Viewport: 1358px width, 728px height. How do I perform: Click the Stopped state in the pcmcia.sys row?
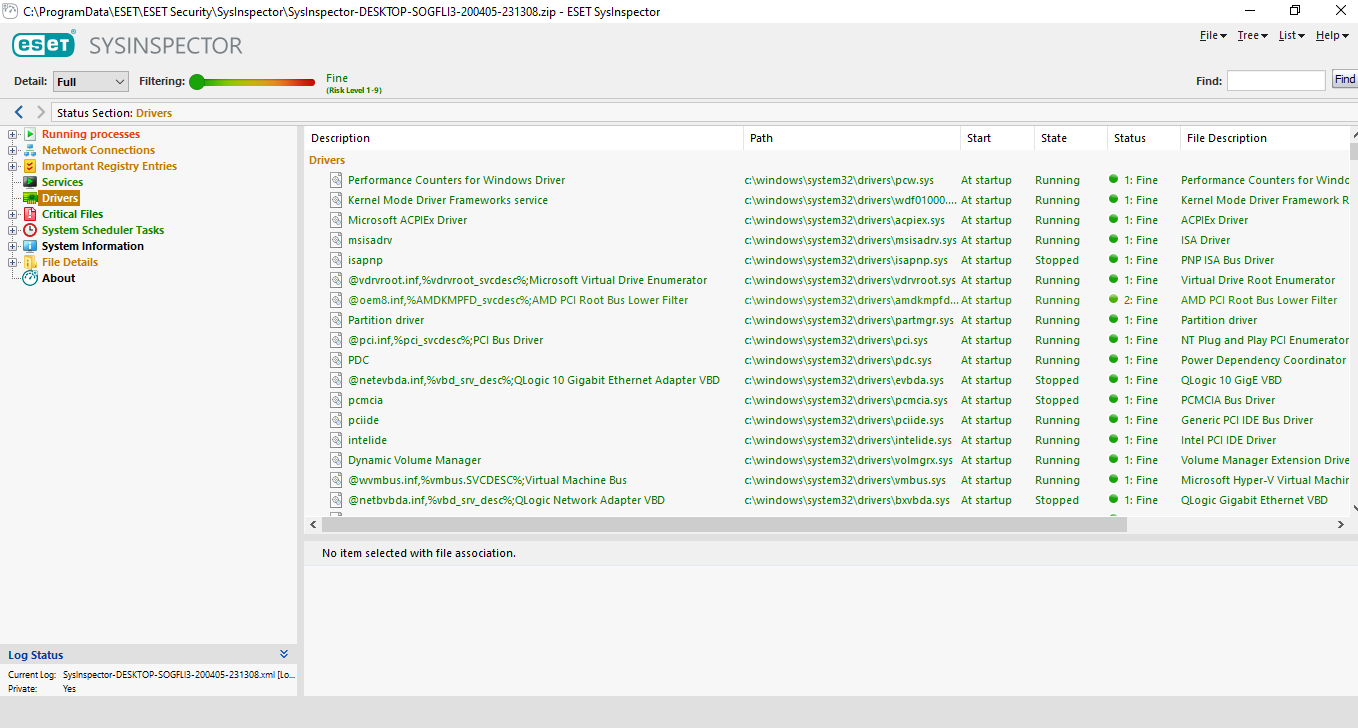[x=1057, y=400]
